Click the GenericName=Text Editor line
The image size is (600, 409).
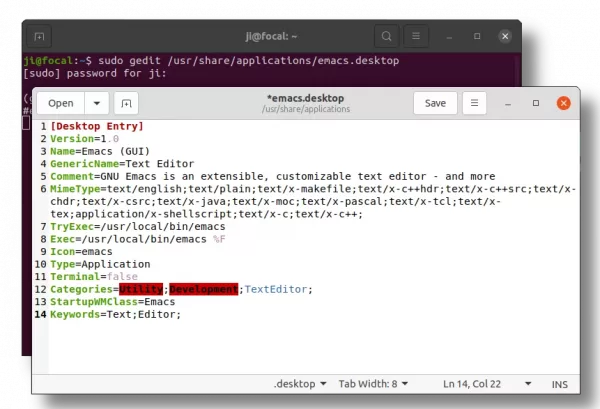[x=122, y=164]
